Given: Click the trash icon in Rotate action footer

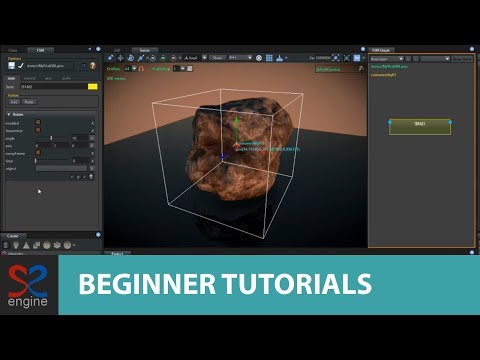Looking at the screenshot, I should pos(91,177).
